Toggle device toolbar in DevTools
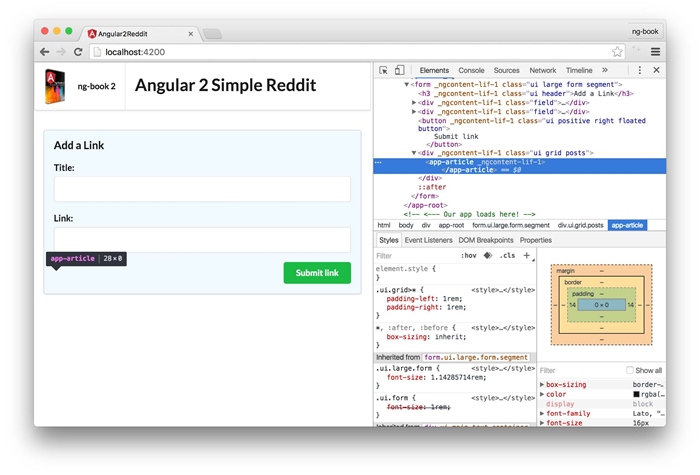This screenshot has height=475, width=700. point(399,71)
